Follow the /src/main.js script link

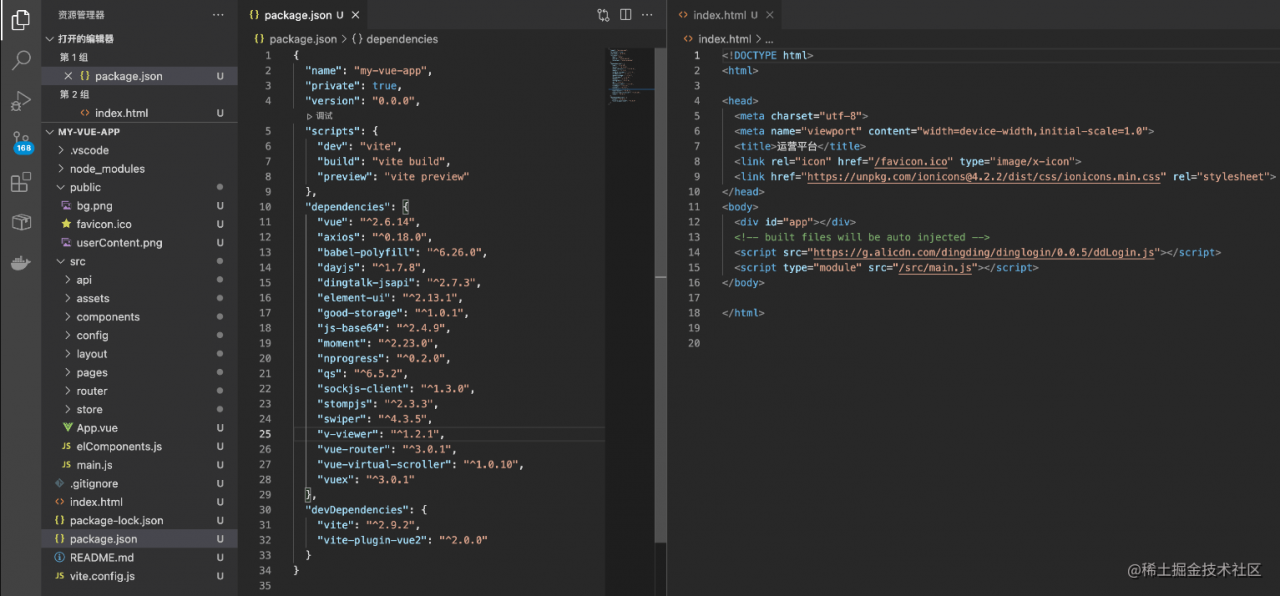tap(936, 268)
